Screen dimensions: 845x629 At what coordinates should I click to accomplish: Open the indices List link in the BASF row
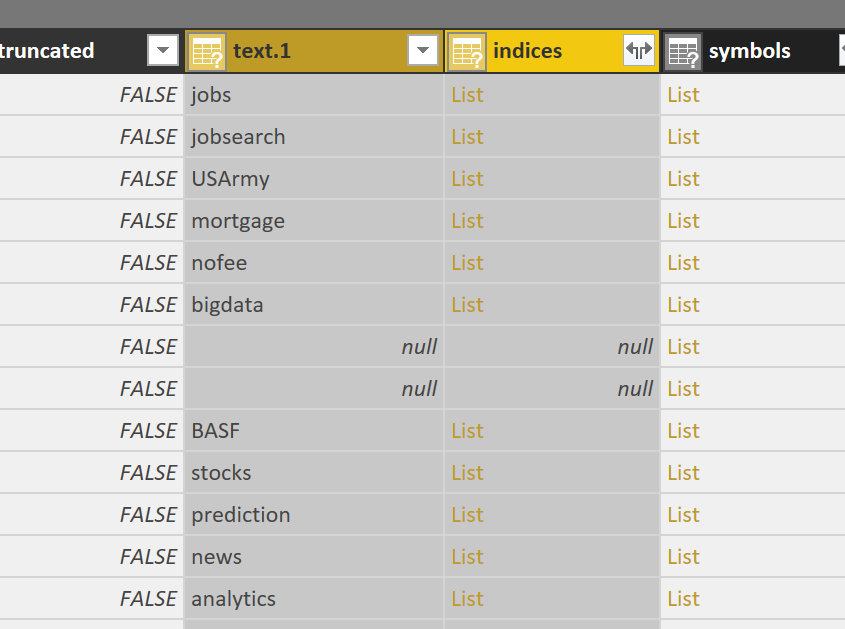pyautogui.click(x=467, y=431)
